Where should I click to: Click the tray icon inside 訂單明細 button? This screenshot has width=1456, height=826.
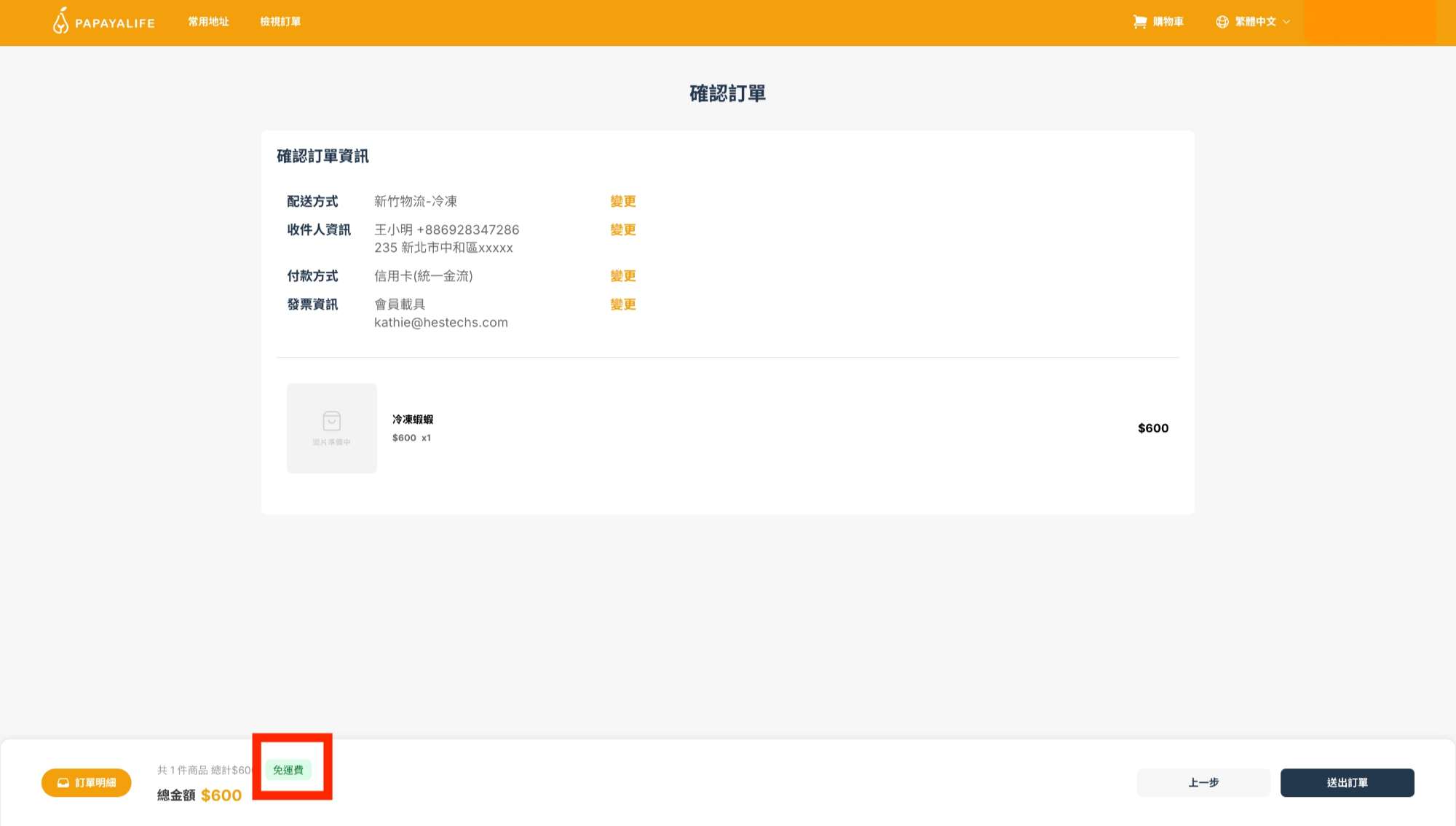coord(63,783)
